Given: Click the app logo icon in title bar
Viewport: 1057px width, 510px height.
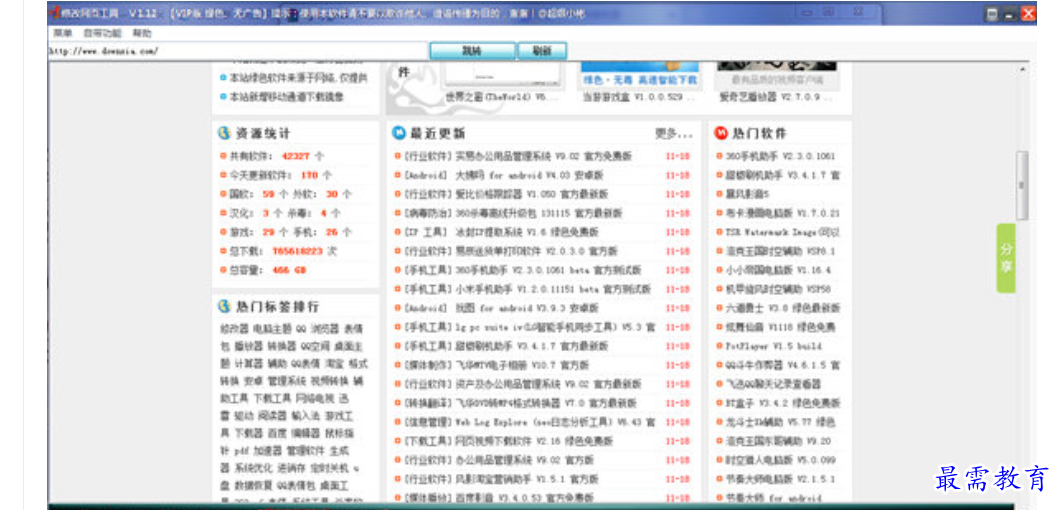Looking at the screenshot, I should point(55,13).
